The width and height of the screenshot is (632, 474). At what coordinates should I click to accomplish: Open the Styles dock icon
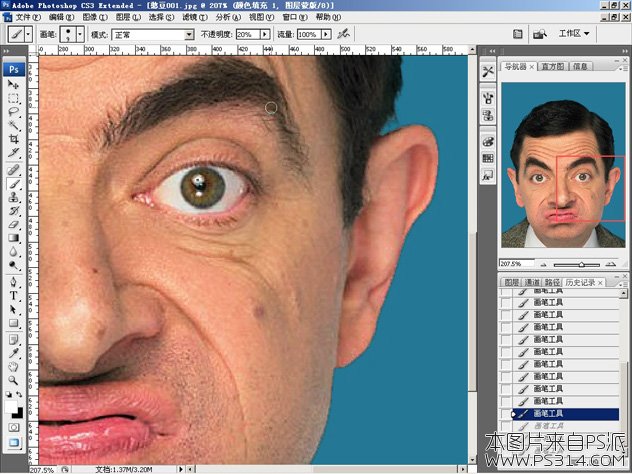tap(488, 175)
